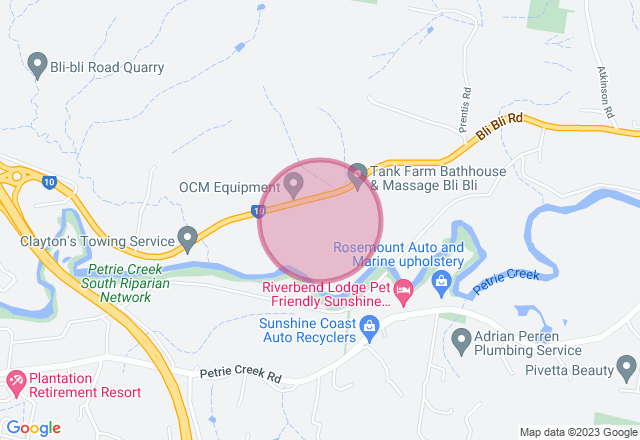
Task: Open the Pivetta Beauty map pin
Action: pyautogui.click(x=627, y=369)
